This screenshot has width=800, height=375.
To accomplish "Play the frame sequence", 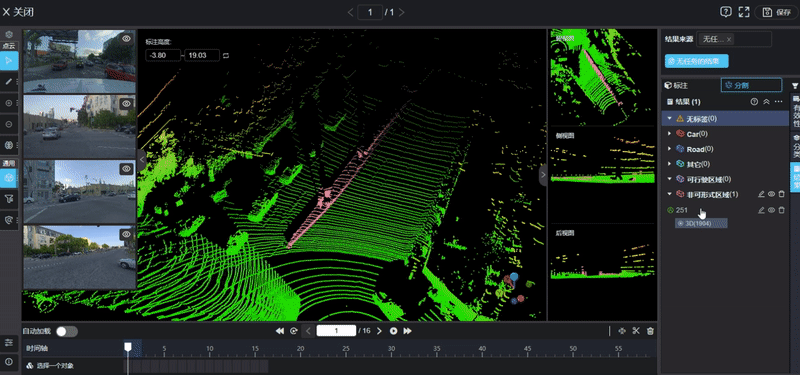I will (393, 331).
